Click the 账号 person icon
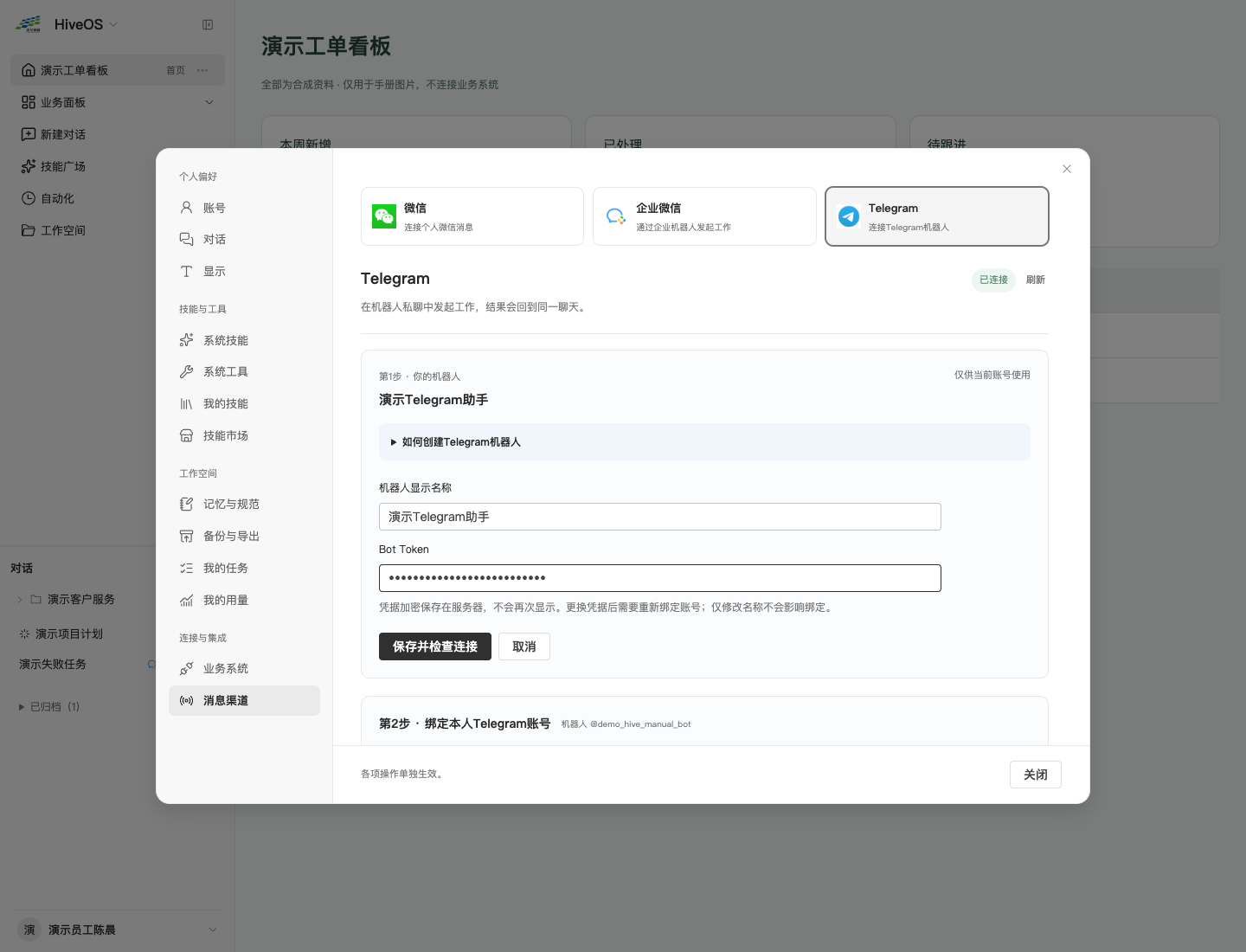Image resolution: width=1246 pixels, height=952 pixels. (x=186, y=208)
